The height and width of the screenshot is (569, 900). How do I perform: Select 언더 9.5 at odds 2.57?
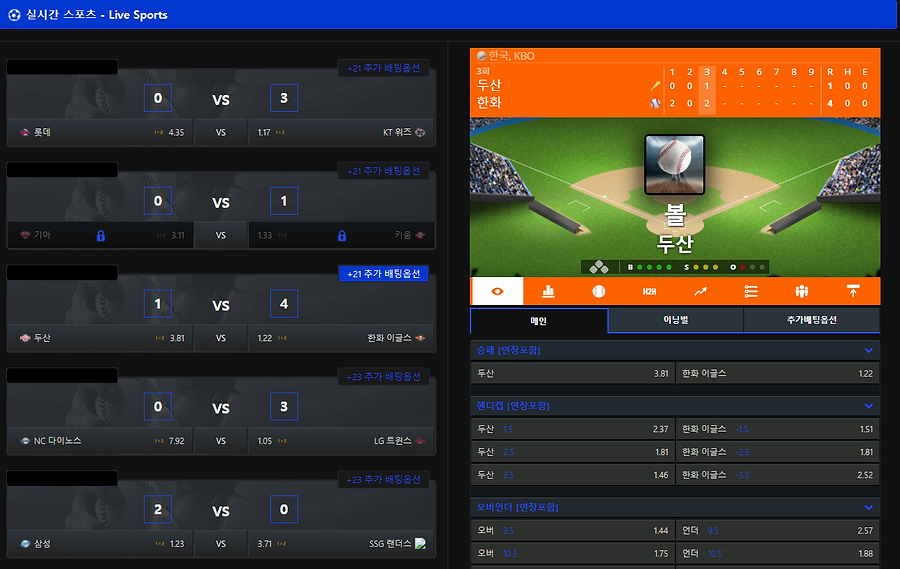click(778, 531)
